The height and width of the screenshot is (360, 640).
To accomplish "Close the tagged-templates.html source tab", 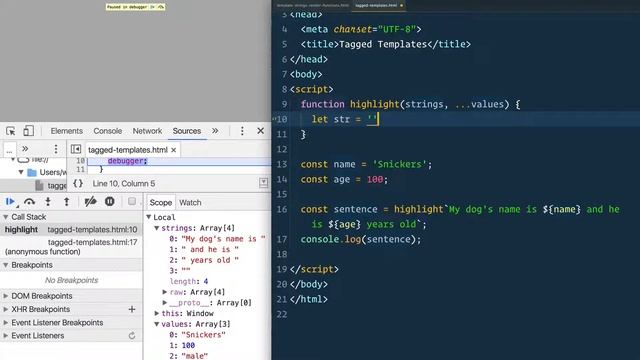I will click(x=174, y=150).
